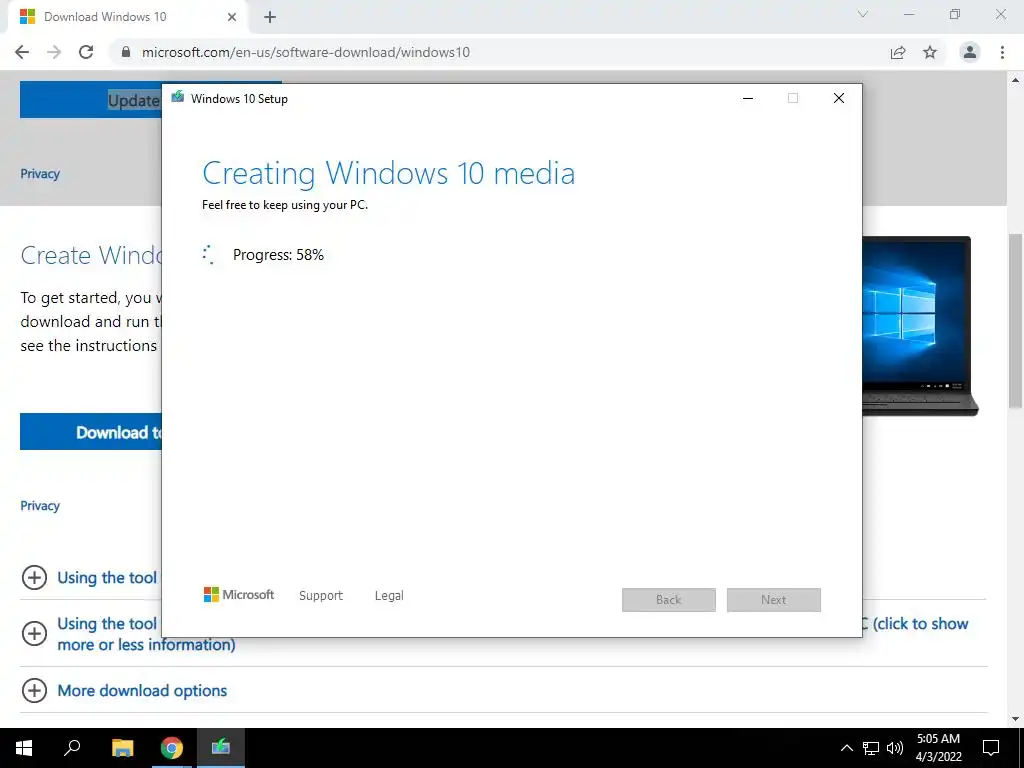Screen dimensions: 1024x768
Task: Click the address bar padlock icon
Action: pos(126,52)
